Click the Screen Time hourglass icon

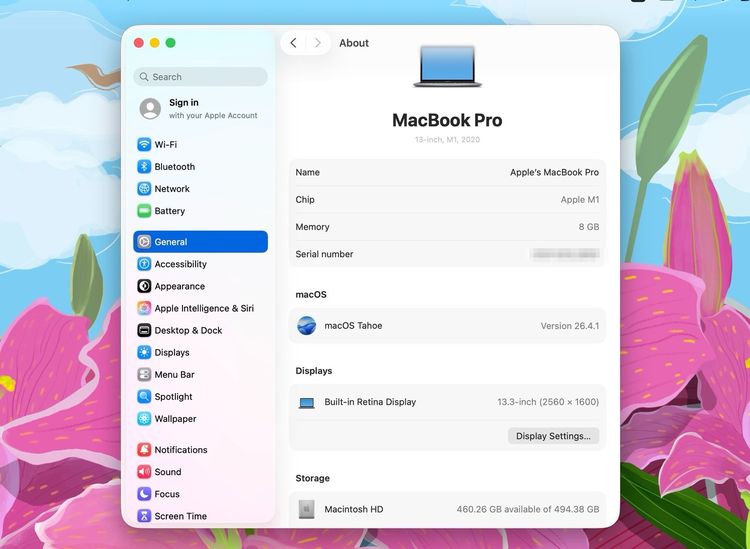pyautogui.click(x=144, y=516)
